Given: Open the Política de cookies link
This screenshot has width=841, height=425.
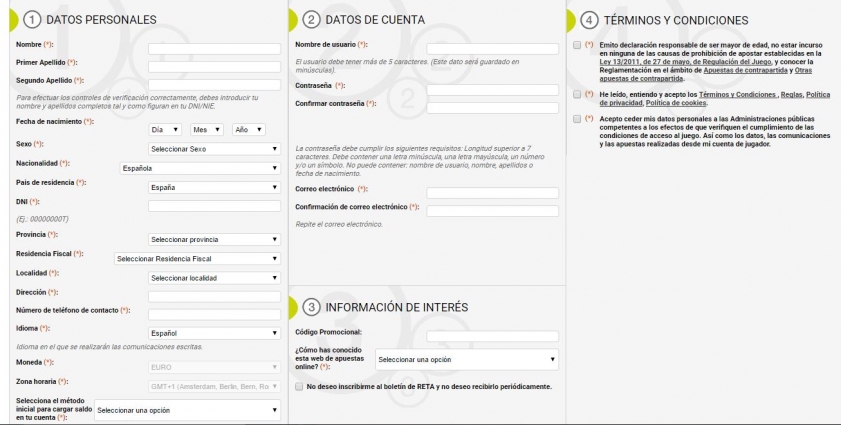Looking at the screenshot, I should coord(676,103).
